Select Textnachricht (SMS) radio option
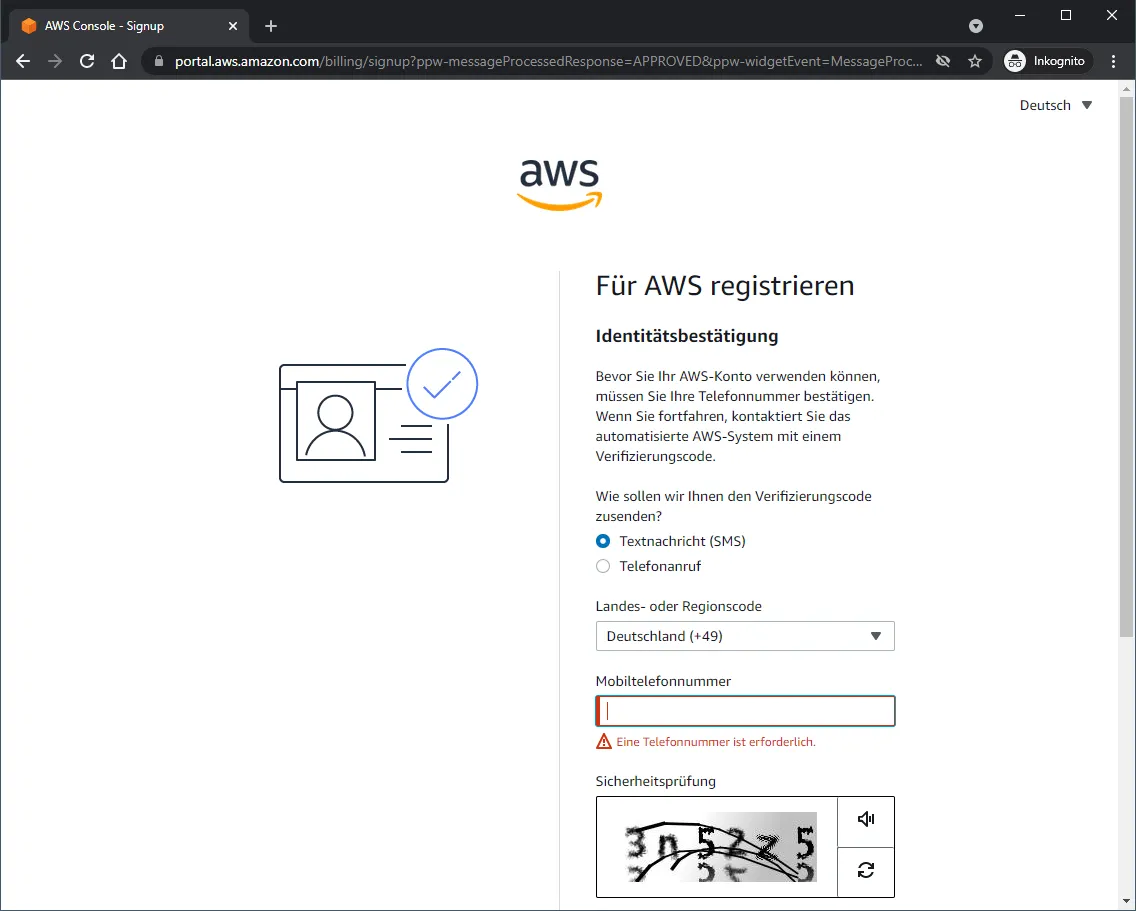The image size is (1136, 911). point(603,541)
